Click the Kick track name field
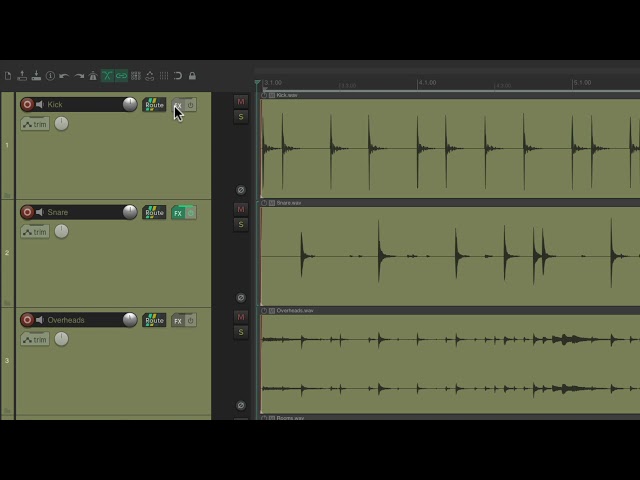 coord(84,104)
